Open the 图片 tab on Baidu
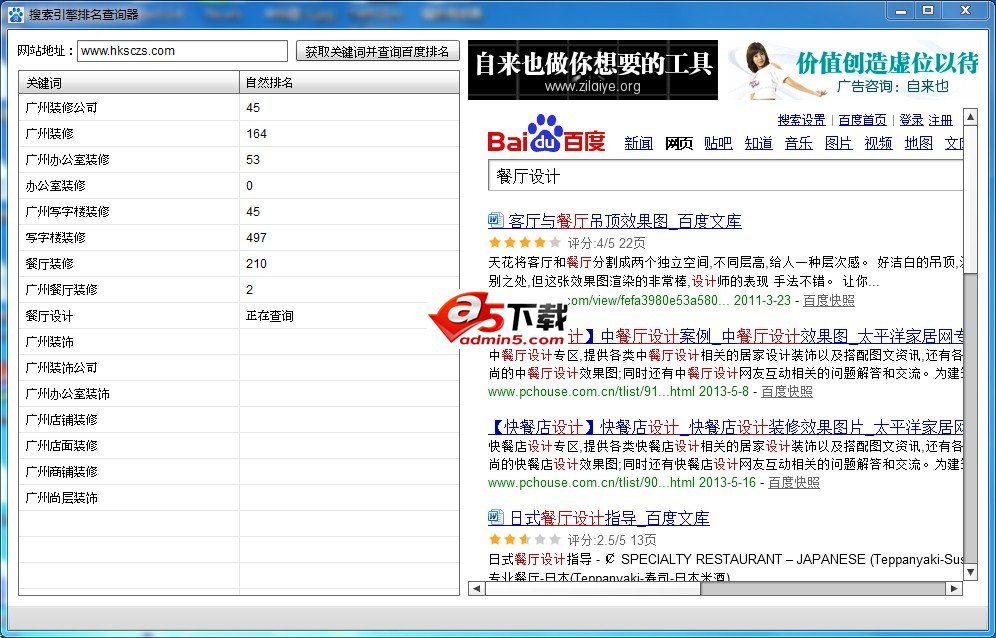 [838, 143]
